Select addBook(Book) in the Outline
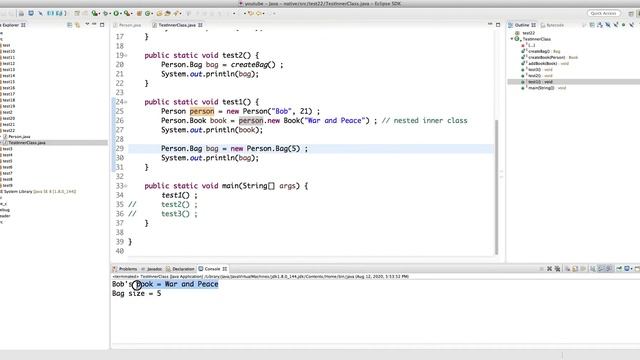 [x=545, y=64]
